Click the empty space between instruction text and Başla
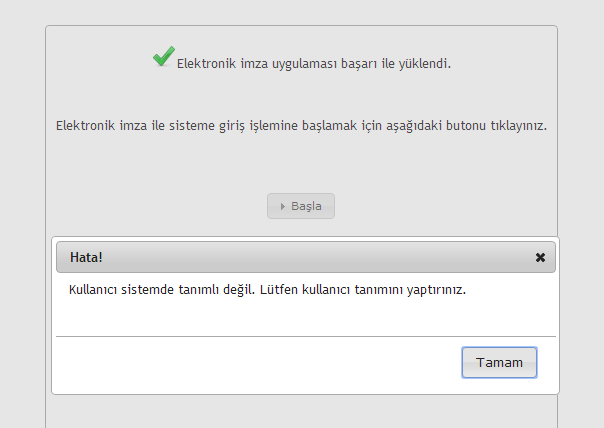This screenshot has width=604, height=428. tap(301, 165)
